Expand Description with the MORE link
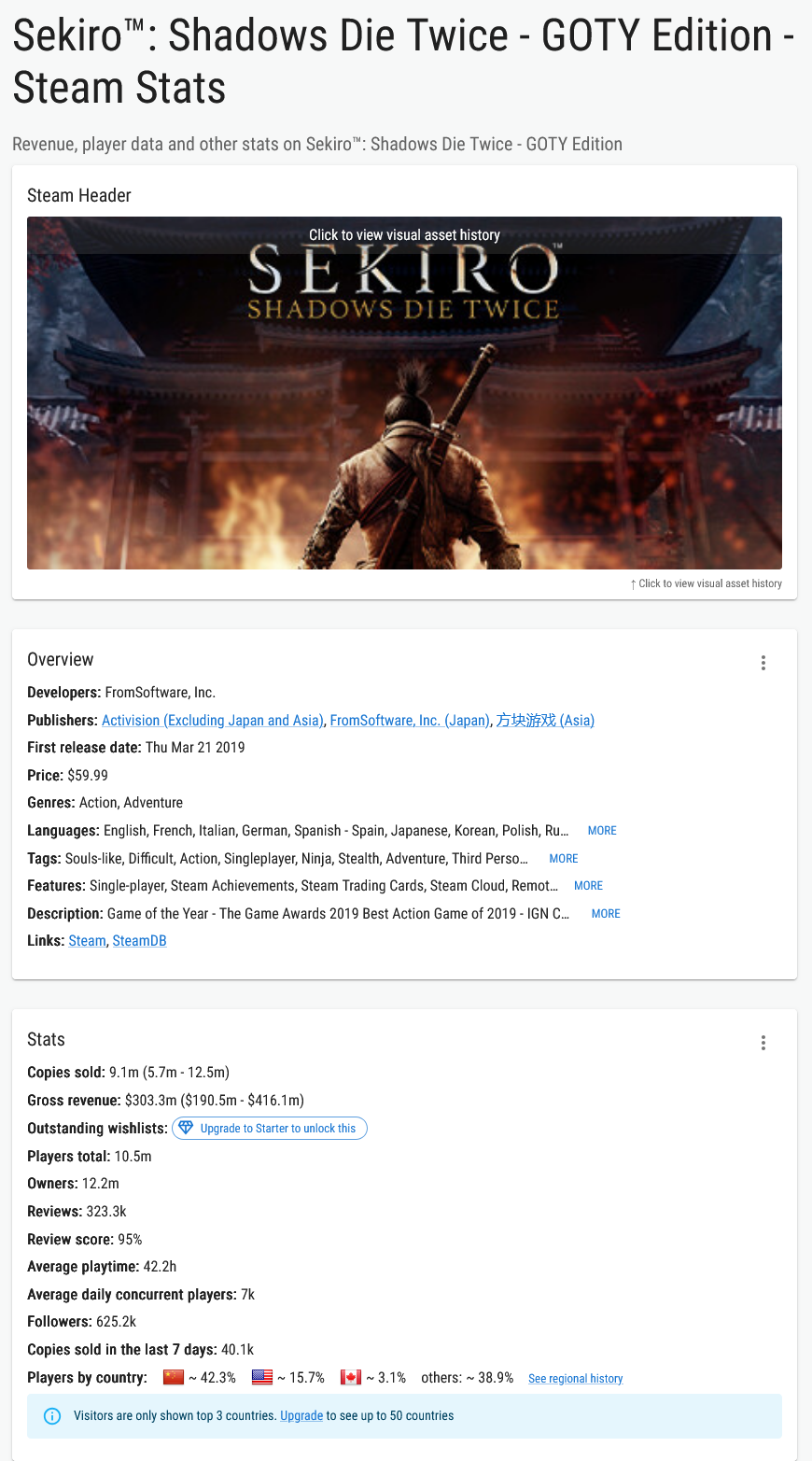This screenshot has height=1461, width=812. [606, 914]
